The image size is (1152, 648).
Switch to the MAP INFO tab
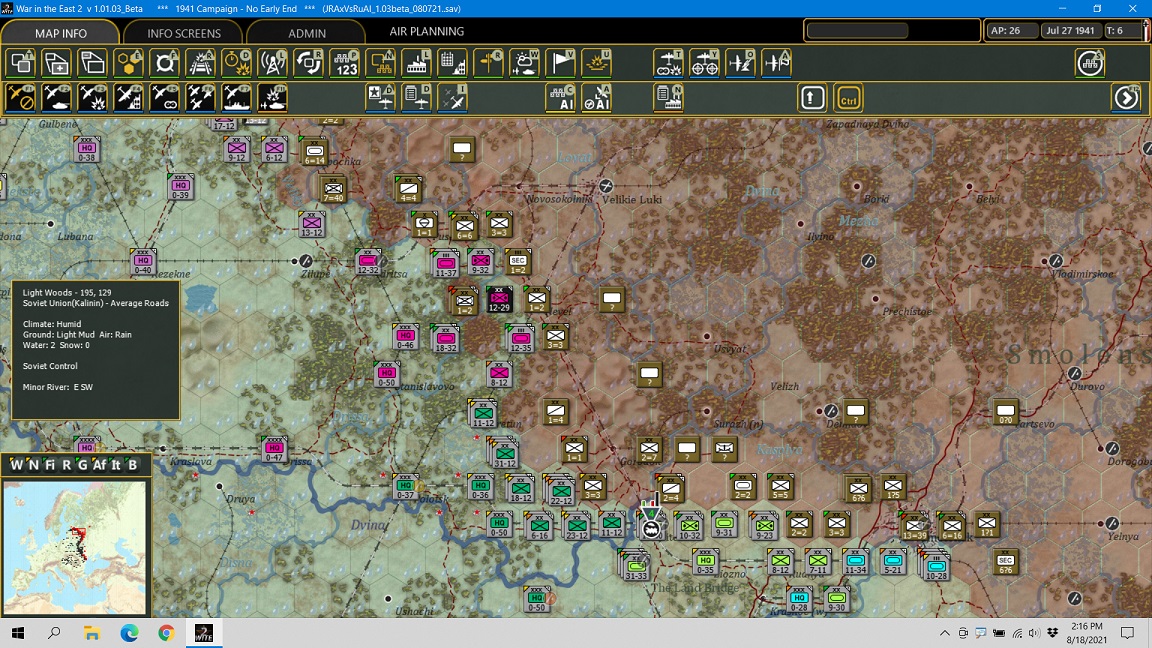(60, 33)
